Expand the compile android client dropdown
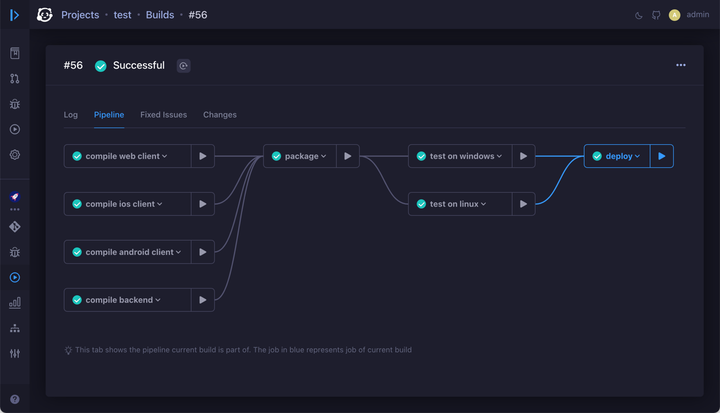Screen dimensions: 720x413 [x=178, y=252]
